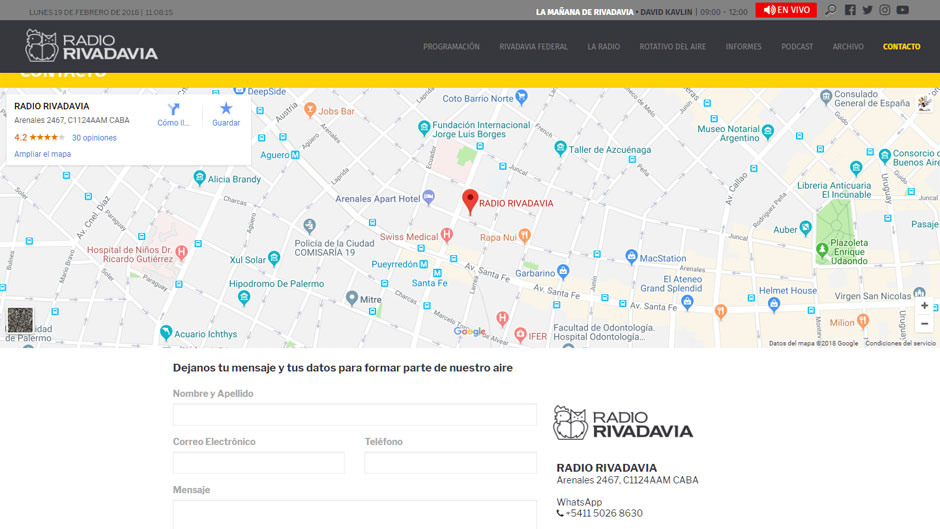The image size is (940, 529).
Task: Focus the Nombre y Apellido field
Action: coord(355,414)
